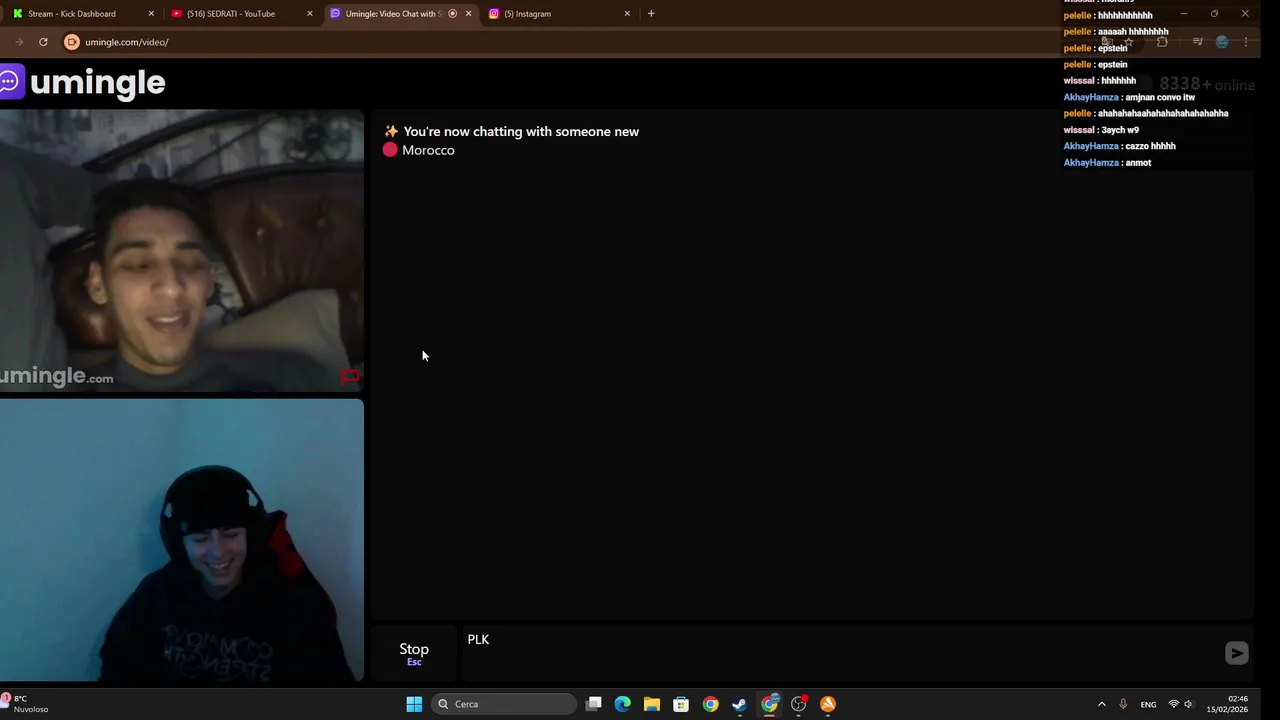
Task: Click "You're now chatting with someone new" text
Action: coord(521,131)
